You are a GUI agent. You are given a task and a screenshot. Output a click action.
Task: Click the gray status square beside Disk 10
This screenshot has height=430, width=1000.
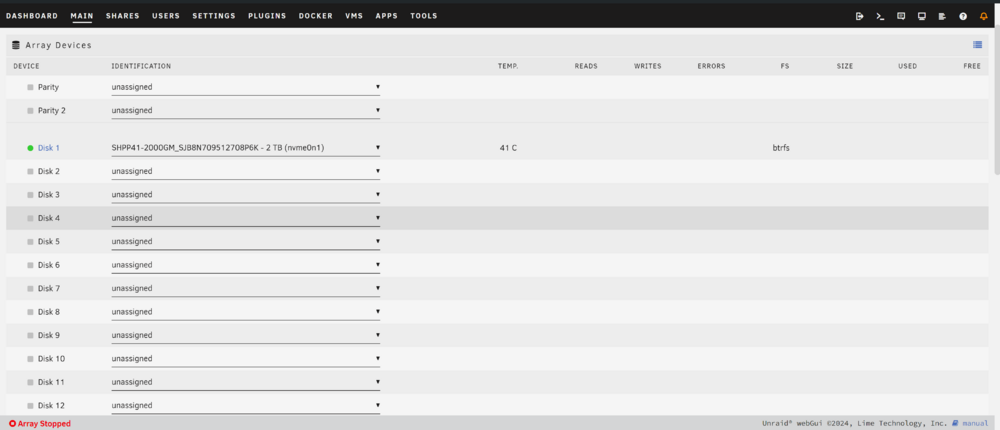click(30, 359)
